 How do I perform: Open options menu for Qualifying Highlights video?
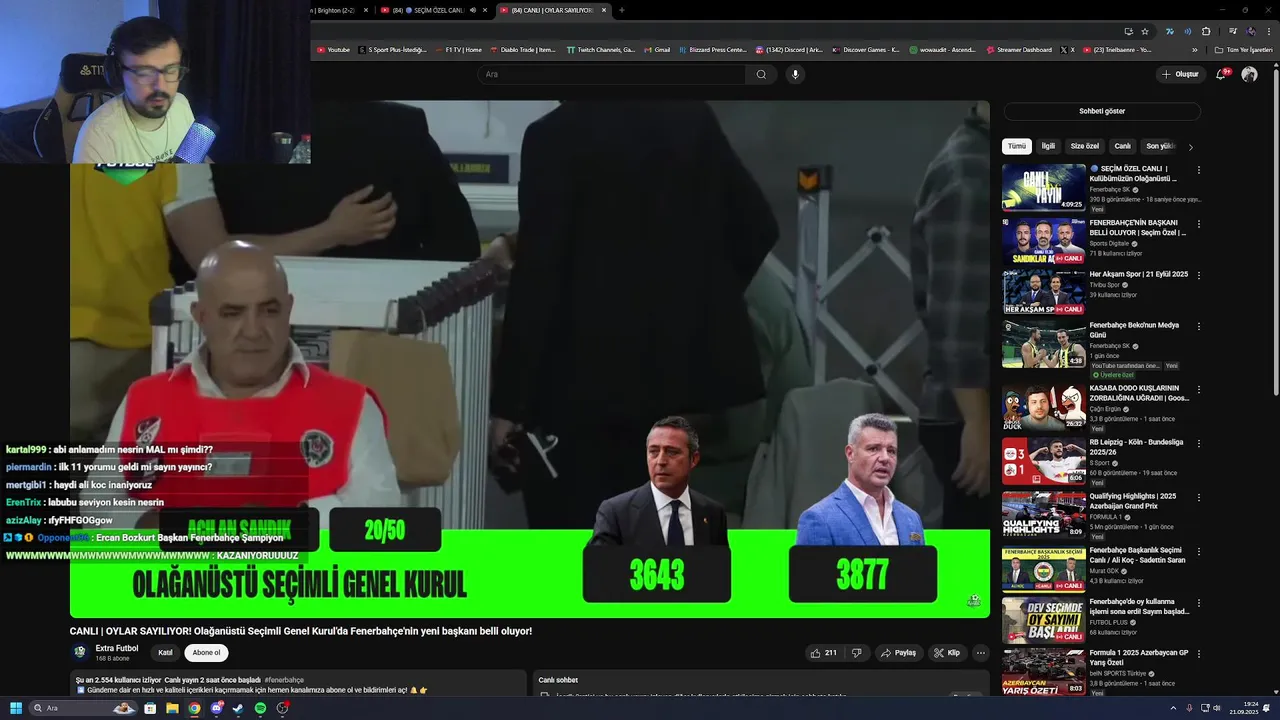pyautogui.click(x=1198, y=497)
